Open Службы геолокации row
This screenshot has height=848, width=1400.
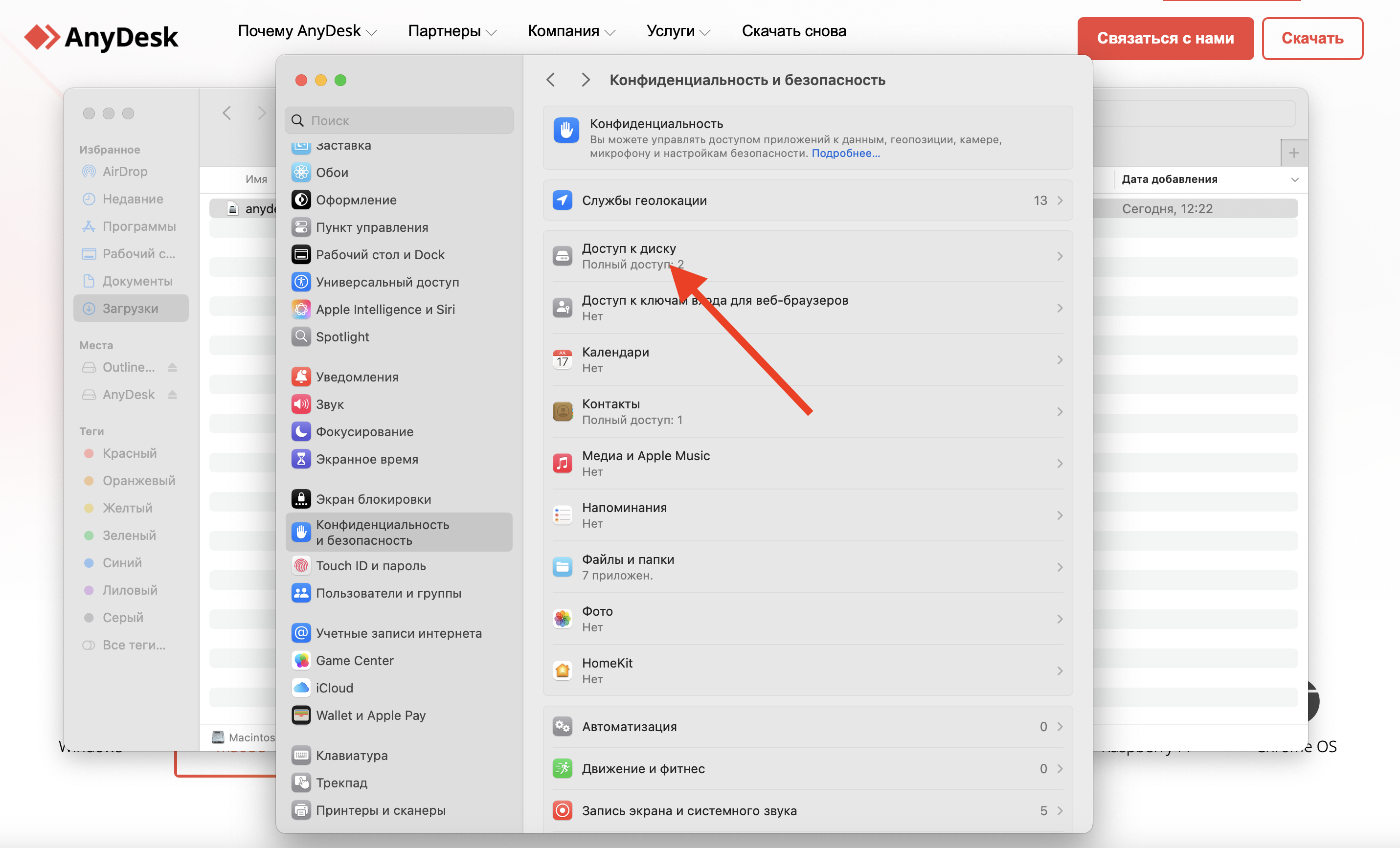(x=808, y=201)
